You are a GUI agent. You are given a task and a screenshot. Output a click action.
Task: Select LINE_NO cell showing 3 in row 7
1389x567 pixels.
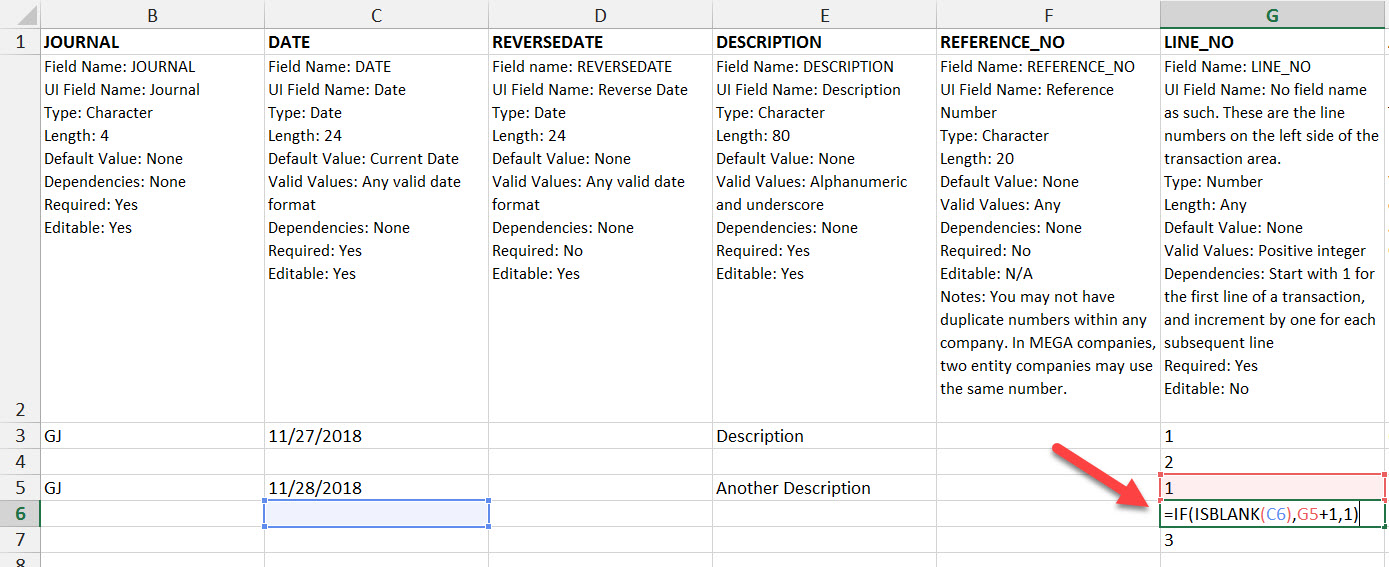coord(1271,540)
